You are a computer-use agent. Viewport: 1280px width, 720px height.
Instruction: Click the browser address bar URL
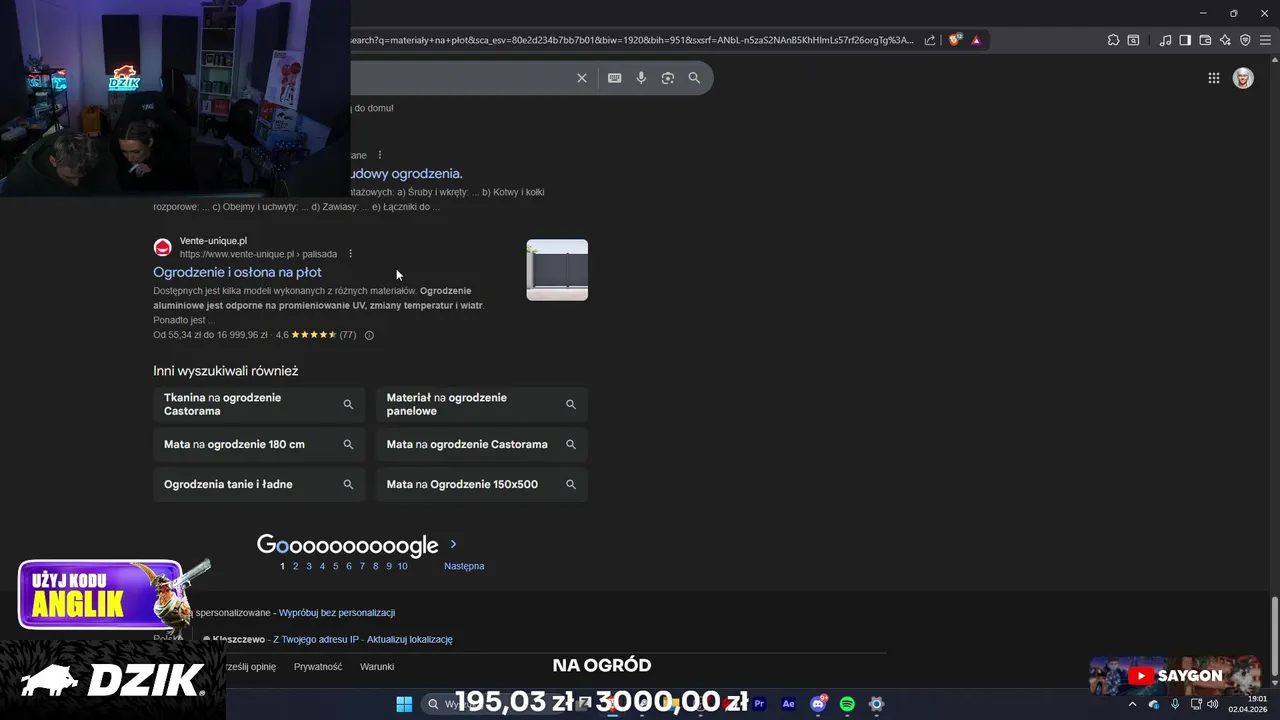coord(632,40)
